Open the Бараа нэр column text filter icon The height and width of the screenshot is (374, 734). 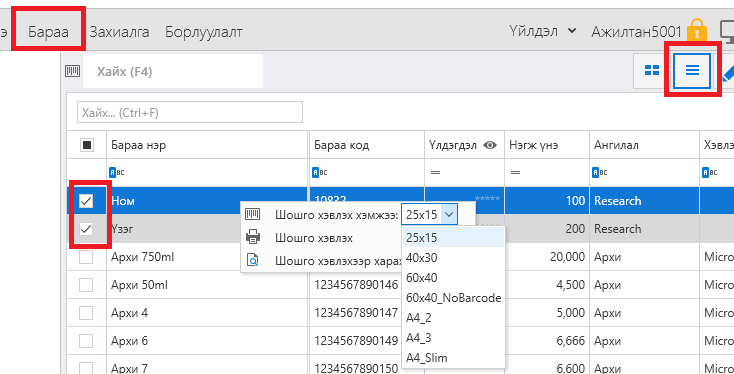pyautogui.click(x=117, y=172)
